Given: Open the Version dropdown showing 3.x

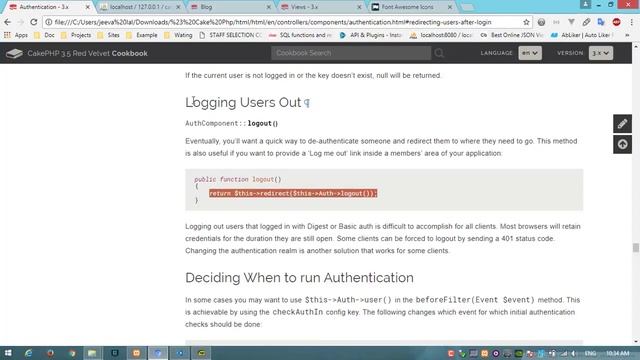Looking at the screenshot, I should [600, 53].
